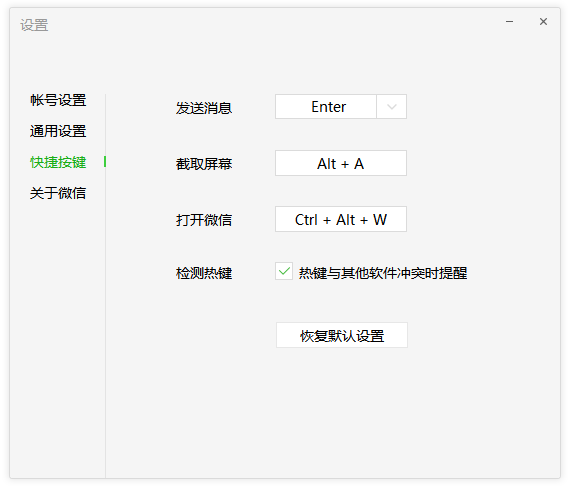Click the vertical divider beside the sidebar
This screenshot has width=582, height=493.
click(x=105, y=286)
